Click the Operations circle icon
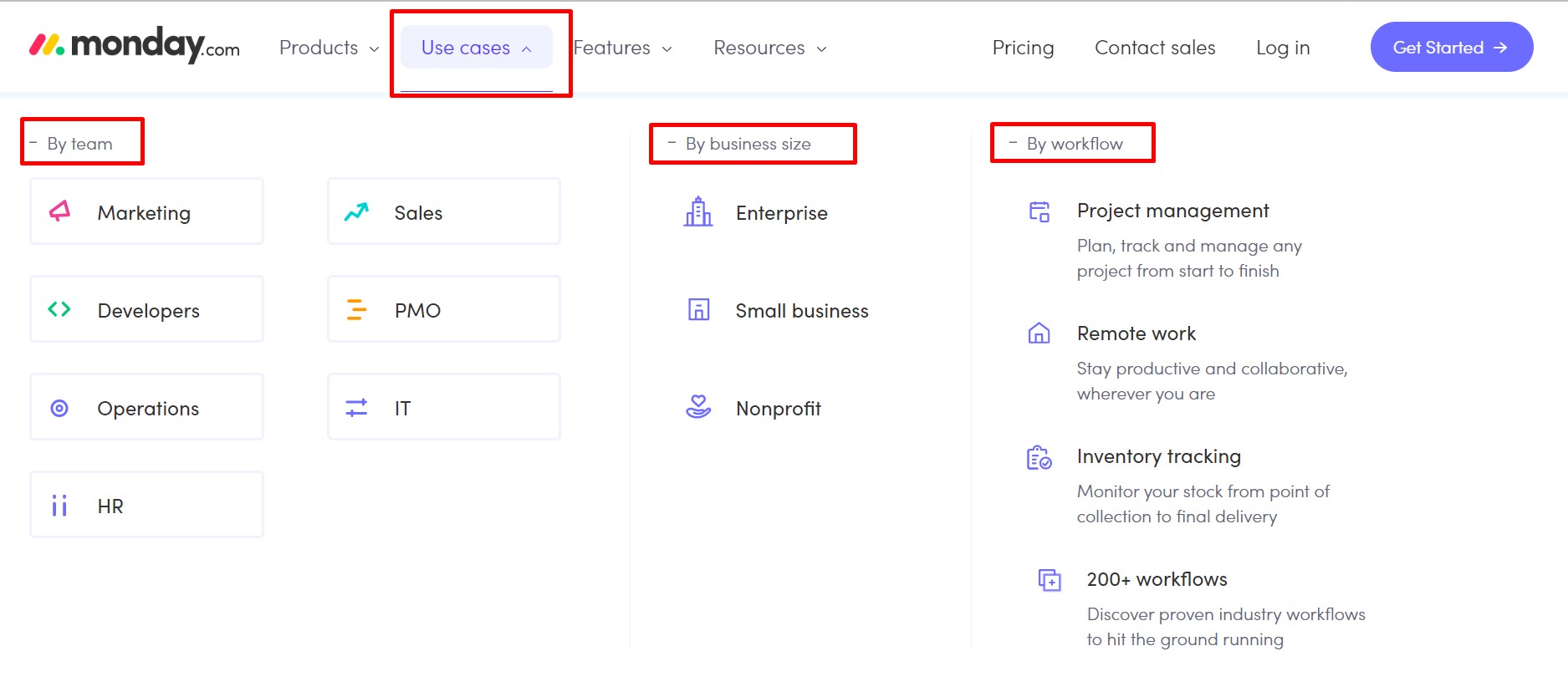 click(59, 408)
